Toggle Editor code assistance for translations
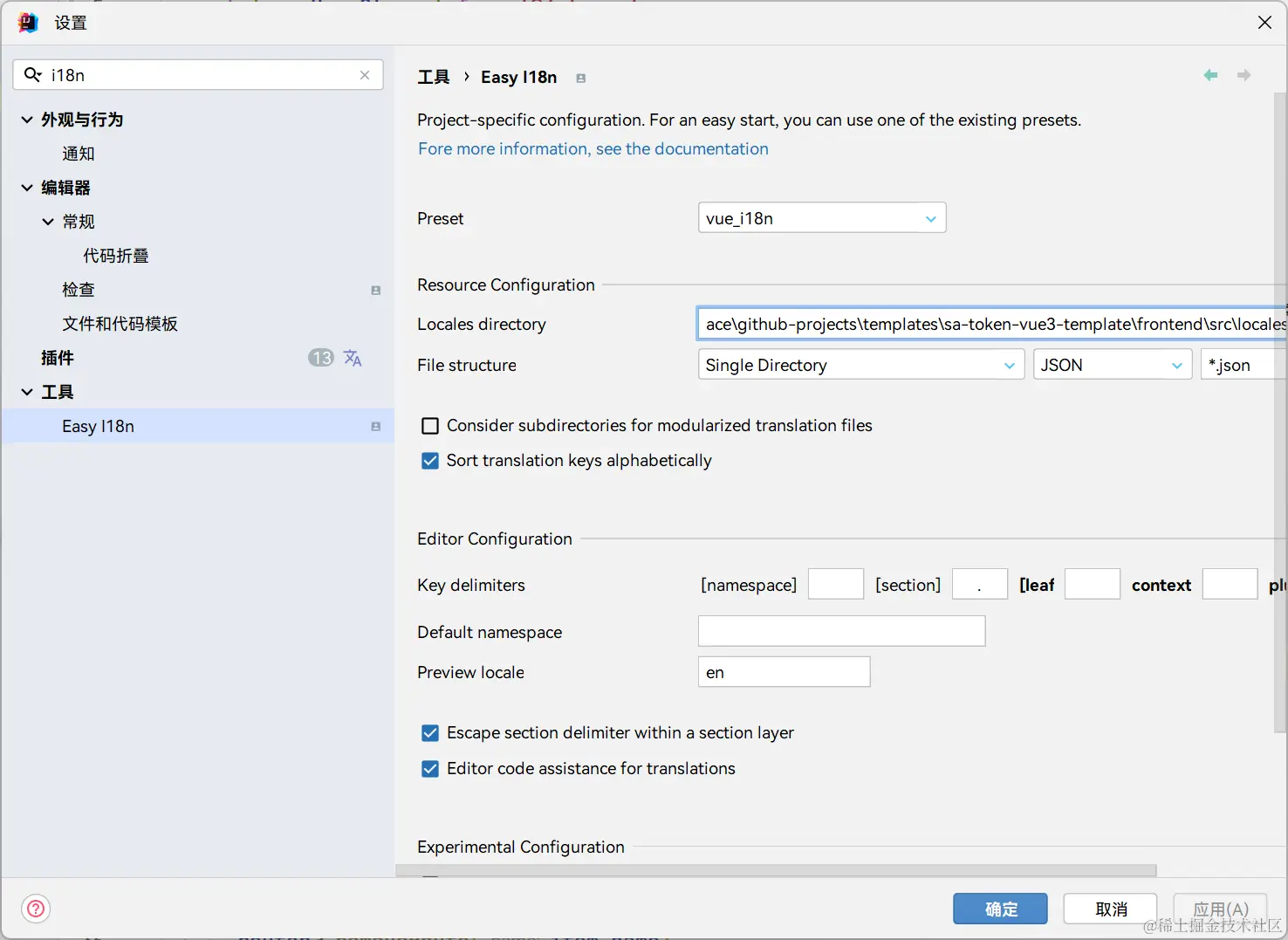This screenshot has height=940, width=1288. pos(430,769)
